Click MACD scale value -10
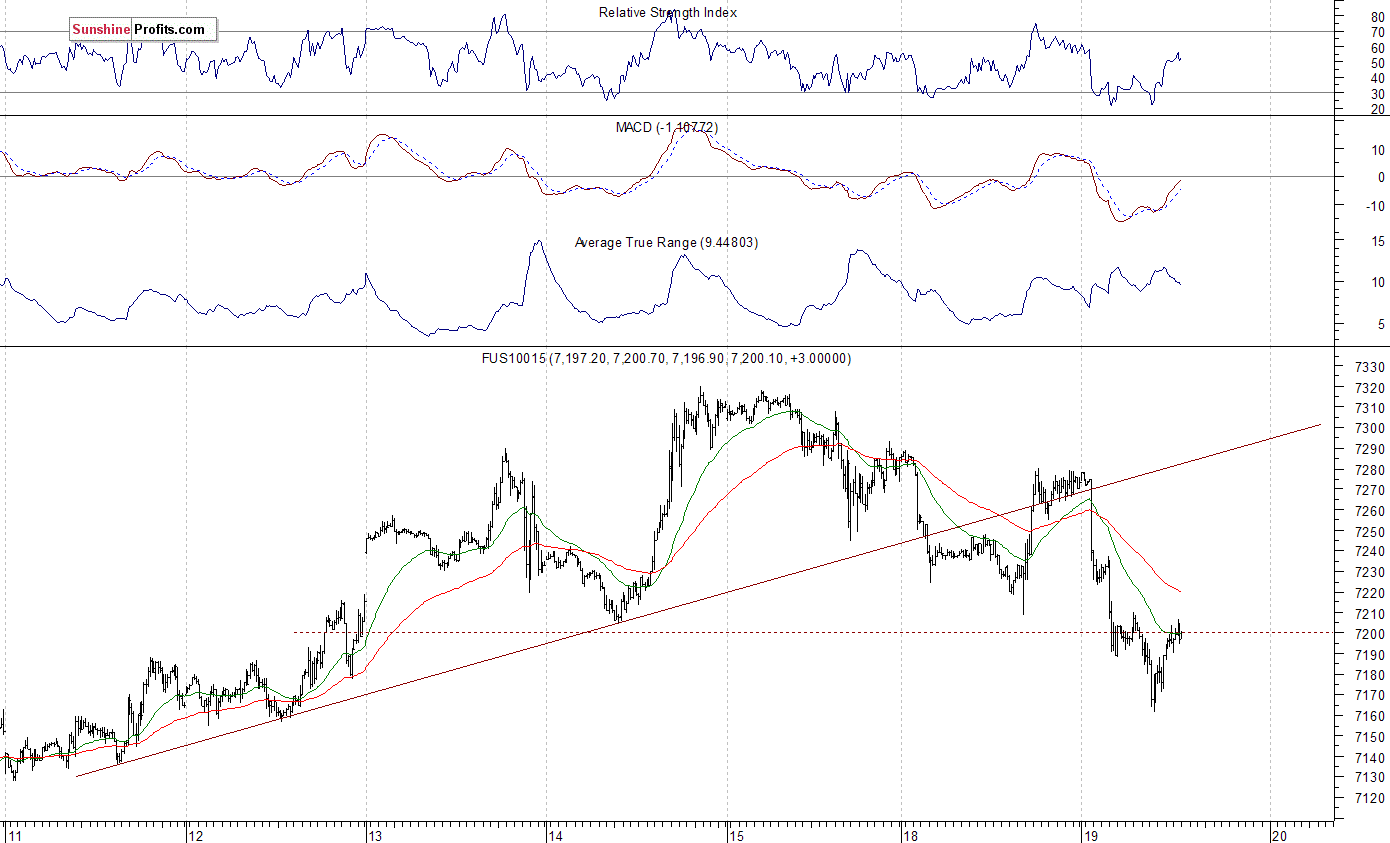1390x843 pixels. pyautogui.click(x=1376, y=206)
